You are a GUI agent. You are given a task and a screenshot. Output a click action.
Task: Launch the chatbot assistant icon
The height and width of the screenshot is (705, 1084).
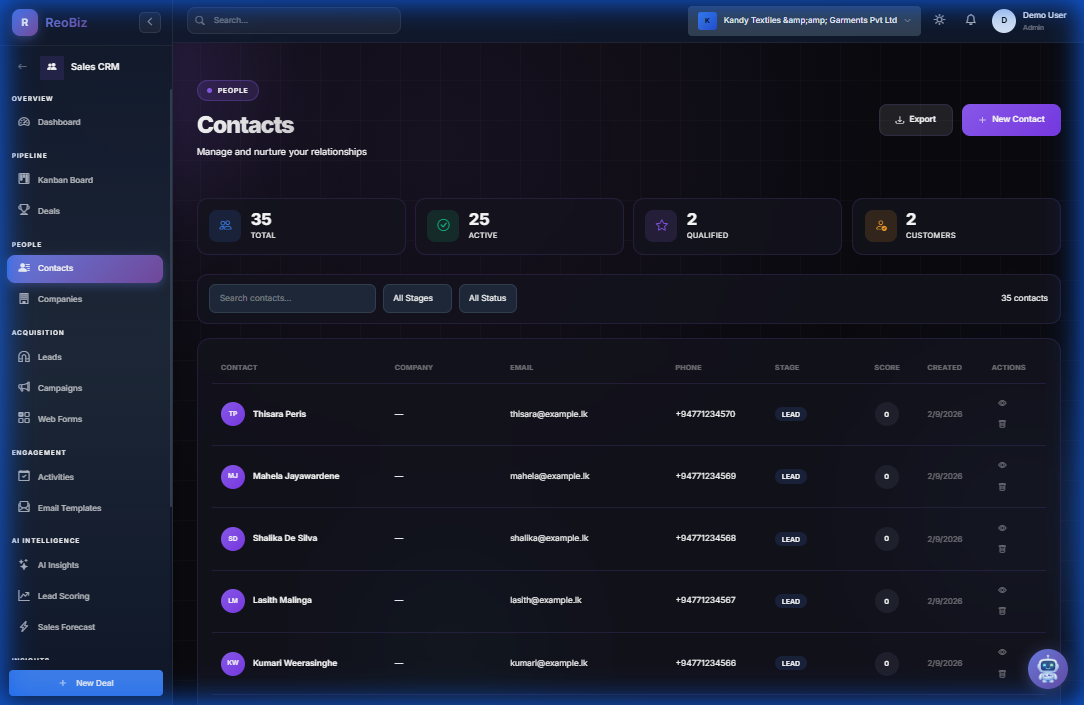coord(1047,668)
